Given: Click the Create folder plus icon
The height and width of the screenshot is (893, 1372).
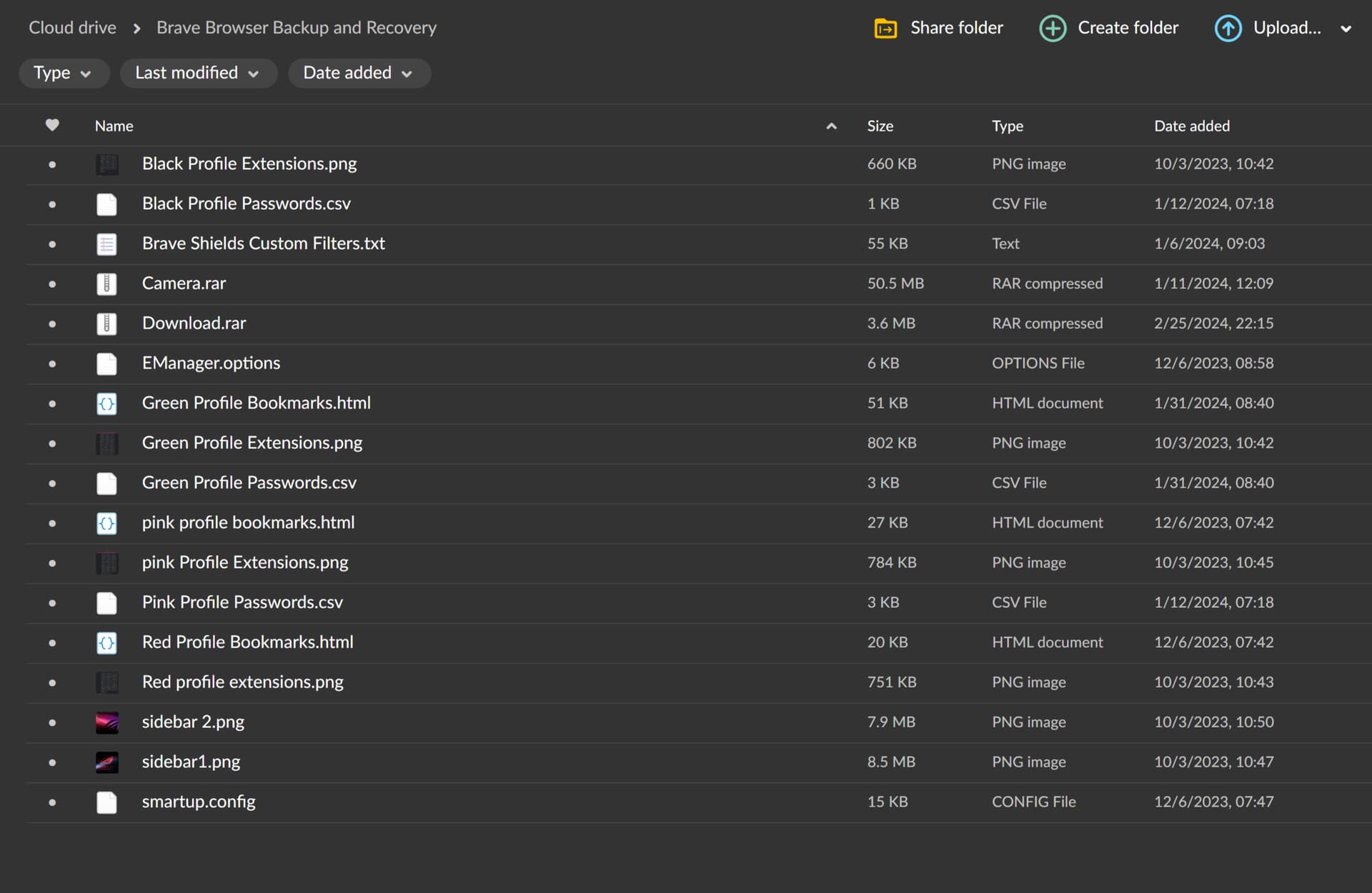Looking at the screenshot, I should tap(1052, 29).
